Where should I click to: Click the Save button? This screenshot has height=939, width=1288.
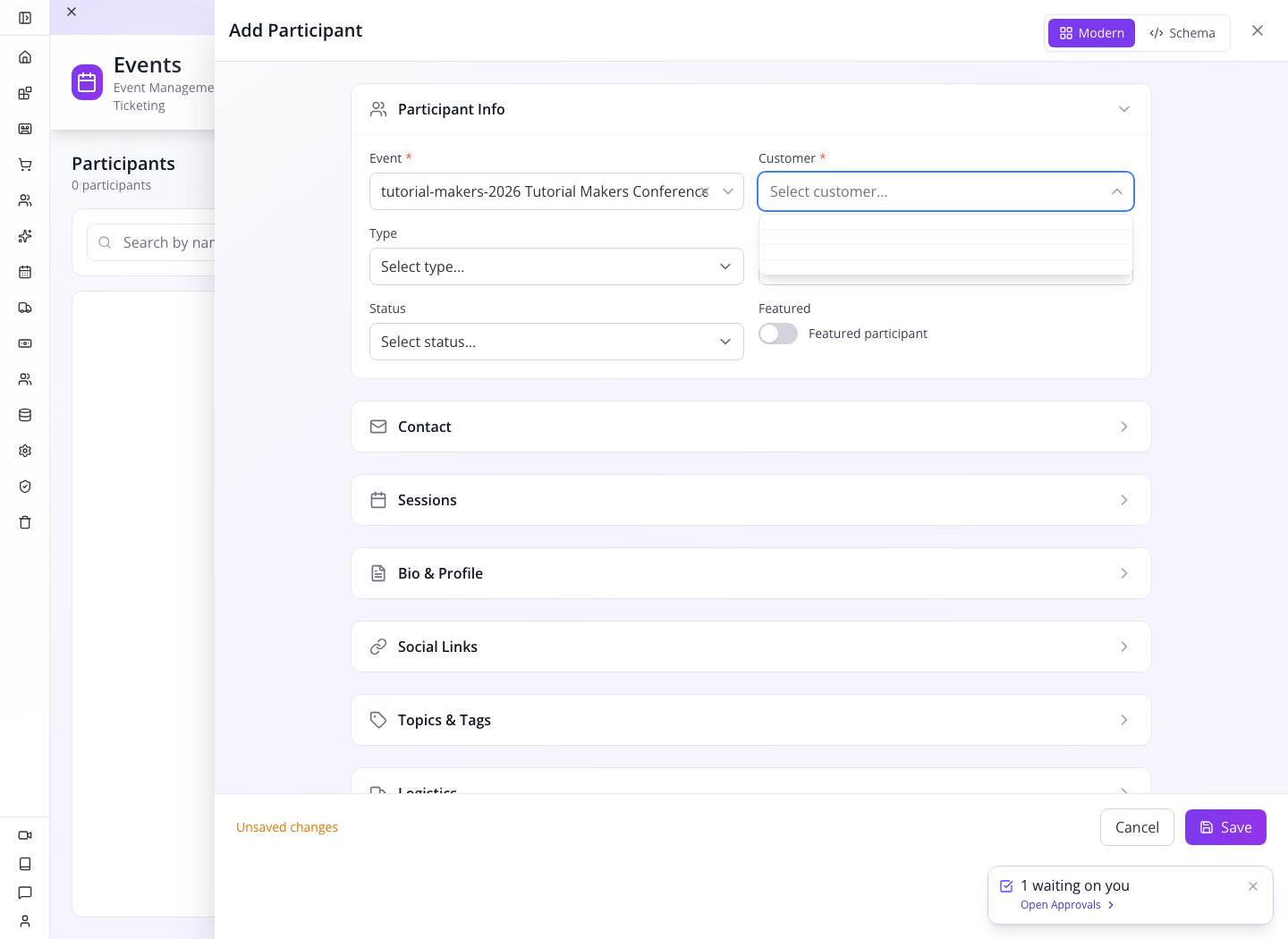tap(1225, 827)
